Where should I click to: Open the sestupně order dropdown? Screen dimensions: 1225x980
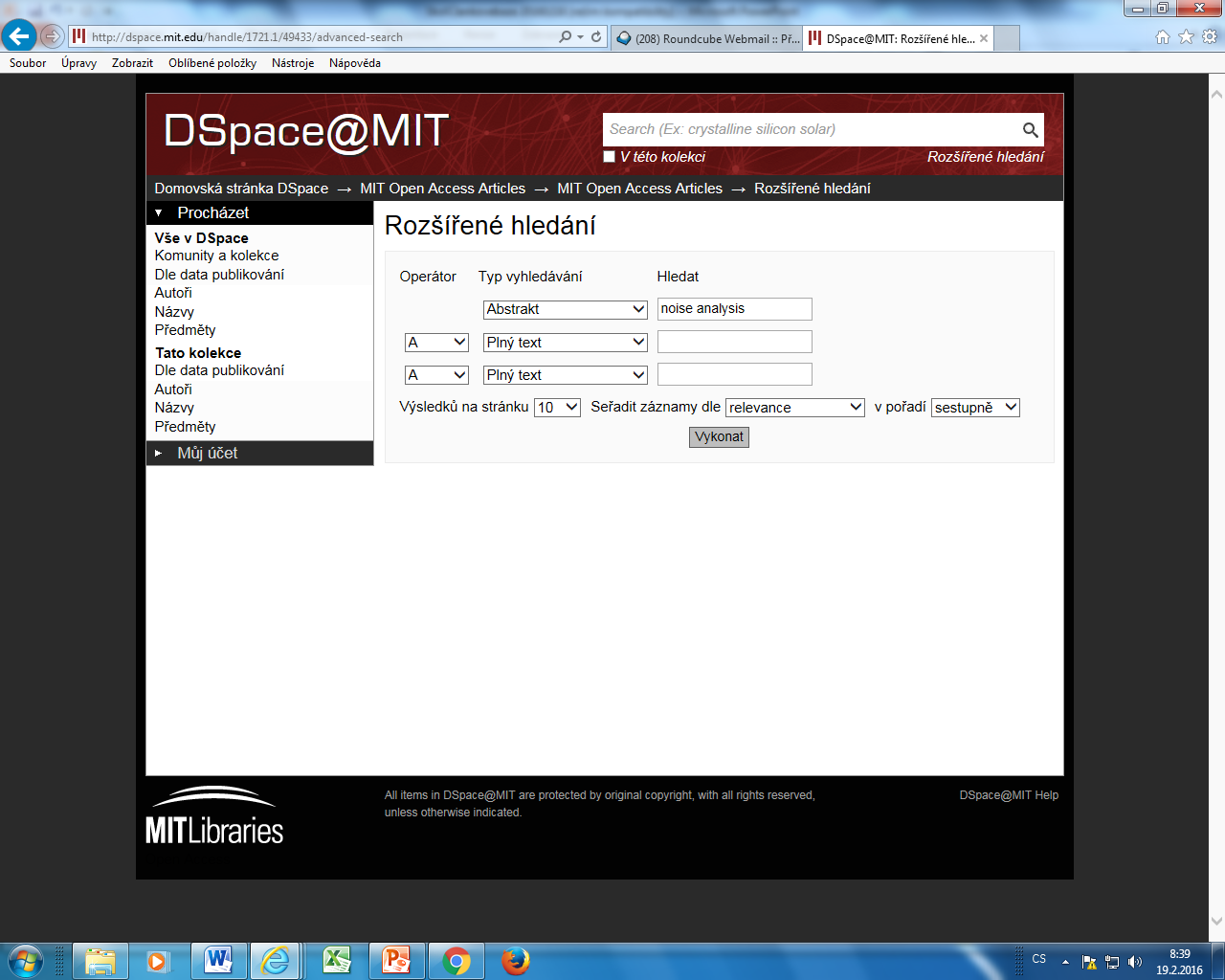pyautogui.click(x=975, y=408)
